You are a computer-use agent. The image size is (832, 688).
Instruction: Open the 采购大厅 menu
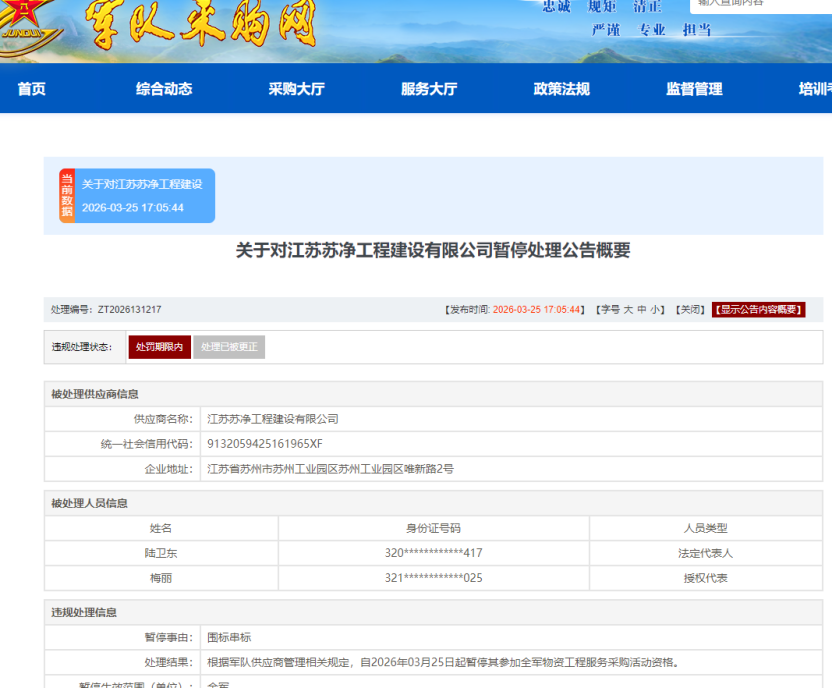coord(296,89)
